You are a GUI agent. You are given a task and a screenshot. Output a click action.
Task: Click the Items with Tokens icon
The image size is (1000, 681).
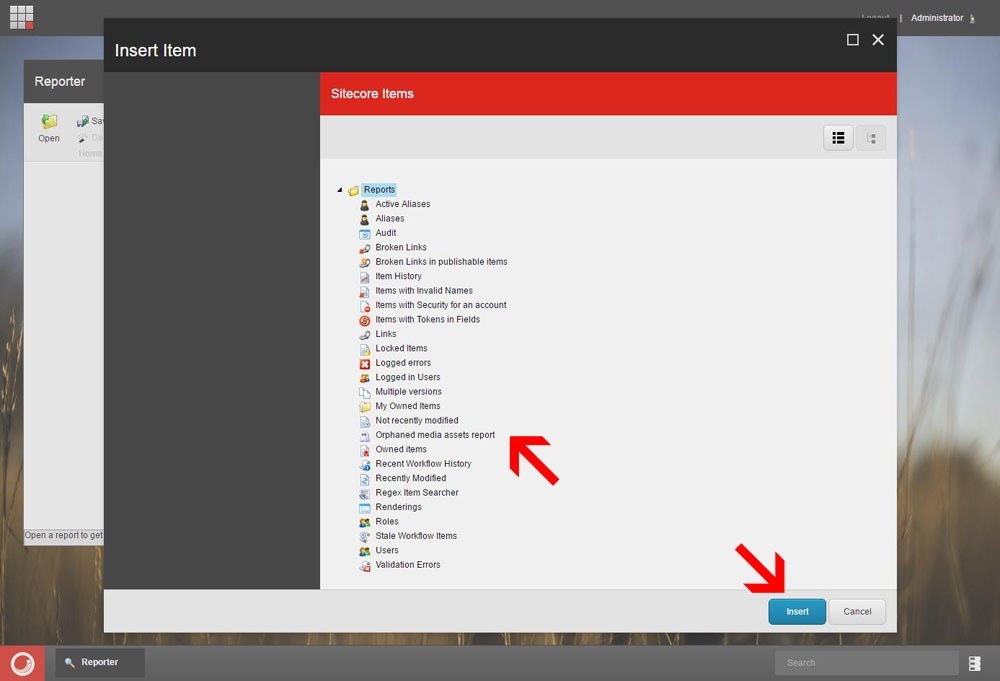point(365,320)
